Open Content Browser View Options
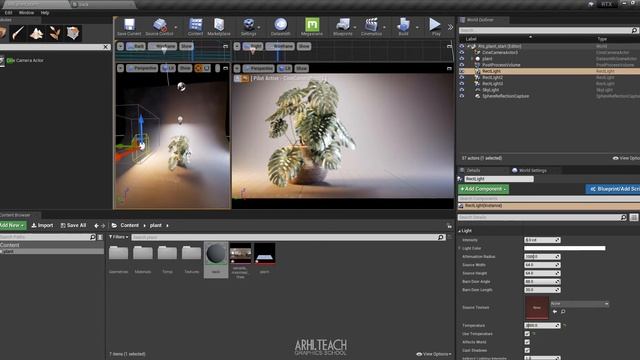 [x=434, y=354]
